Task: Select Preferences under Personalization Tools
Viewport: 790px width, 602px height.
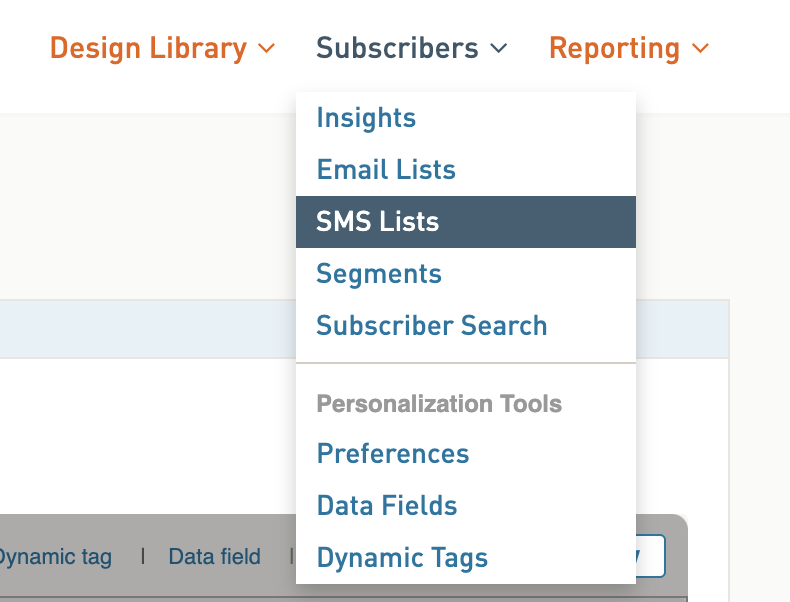Action: click(393, 453)
